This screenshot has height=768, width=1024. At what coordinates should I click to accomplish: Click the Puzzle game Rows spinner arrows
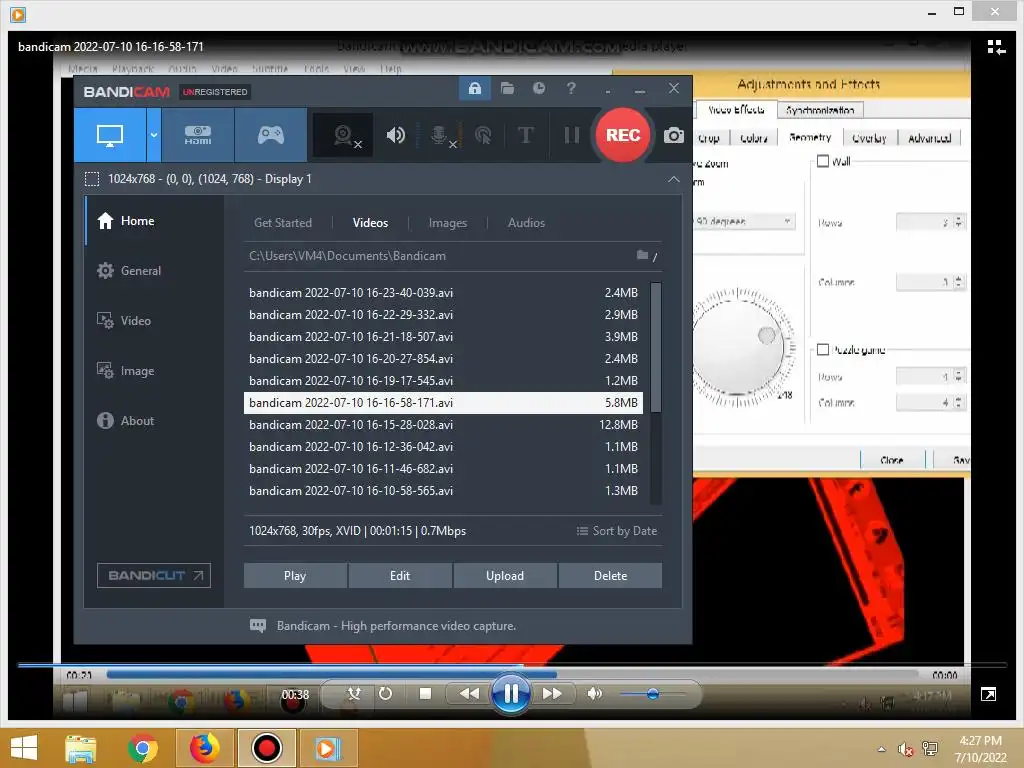click(958, 376)
